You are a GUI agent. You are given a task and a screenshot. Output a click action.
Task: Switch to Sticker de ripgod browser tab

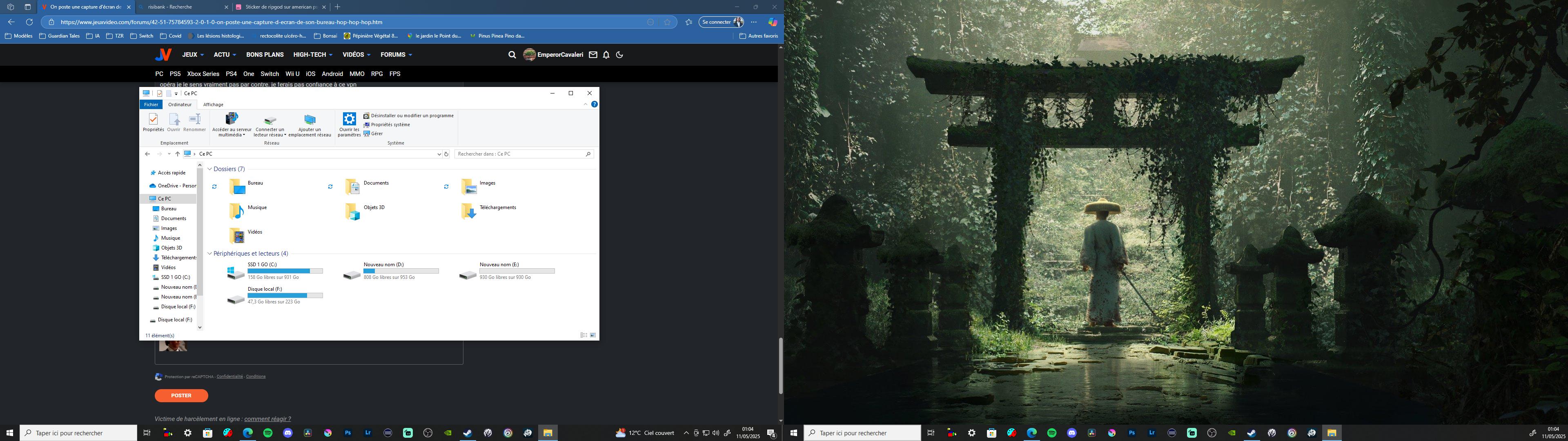tap(281, 7)
